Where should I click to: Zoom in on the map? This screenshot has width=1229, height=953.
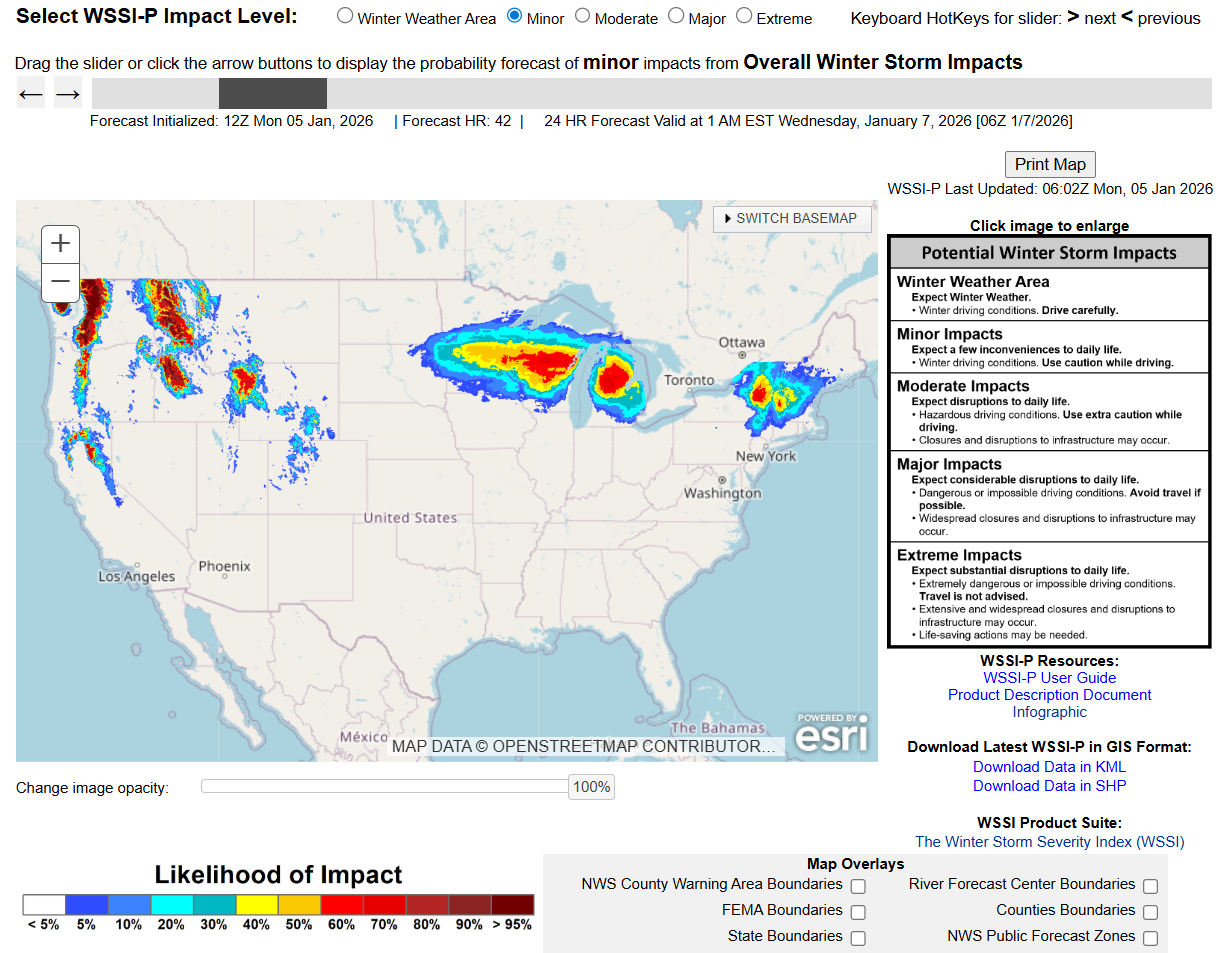60,243
